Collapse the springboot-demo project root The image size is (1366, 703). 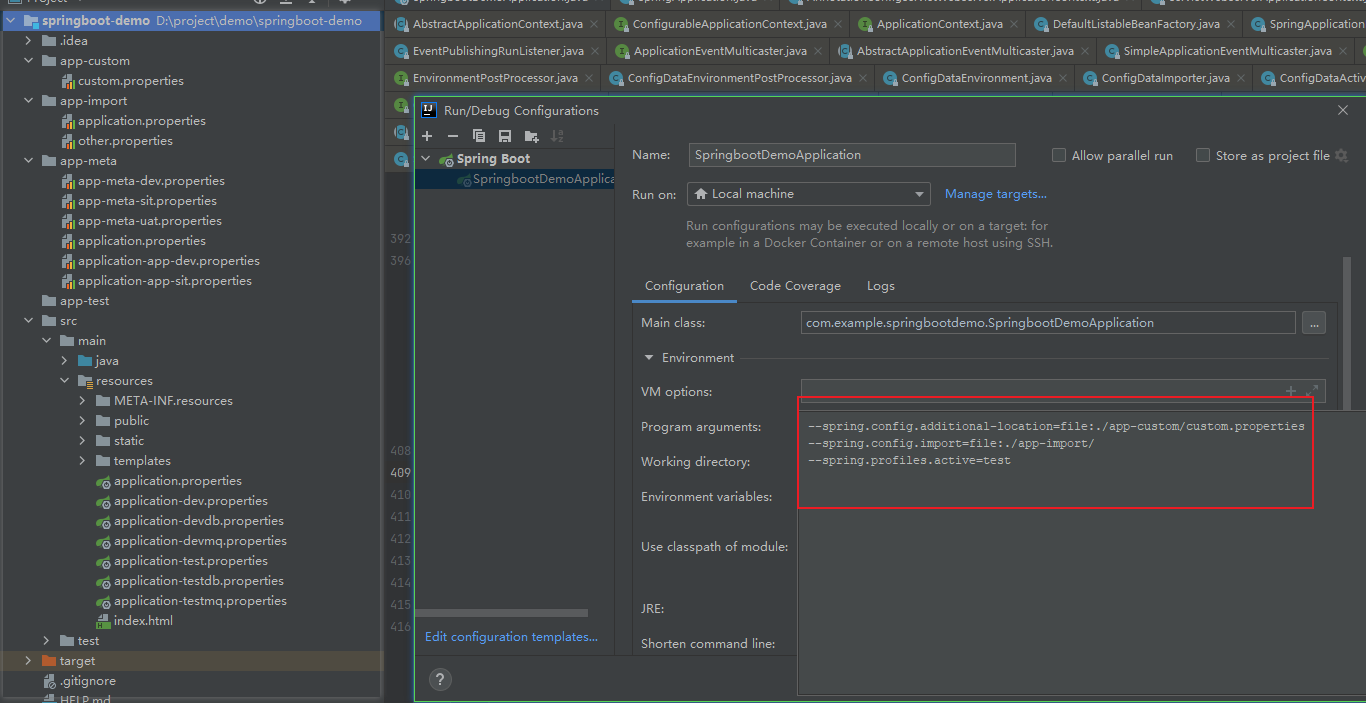coord(11,21)
